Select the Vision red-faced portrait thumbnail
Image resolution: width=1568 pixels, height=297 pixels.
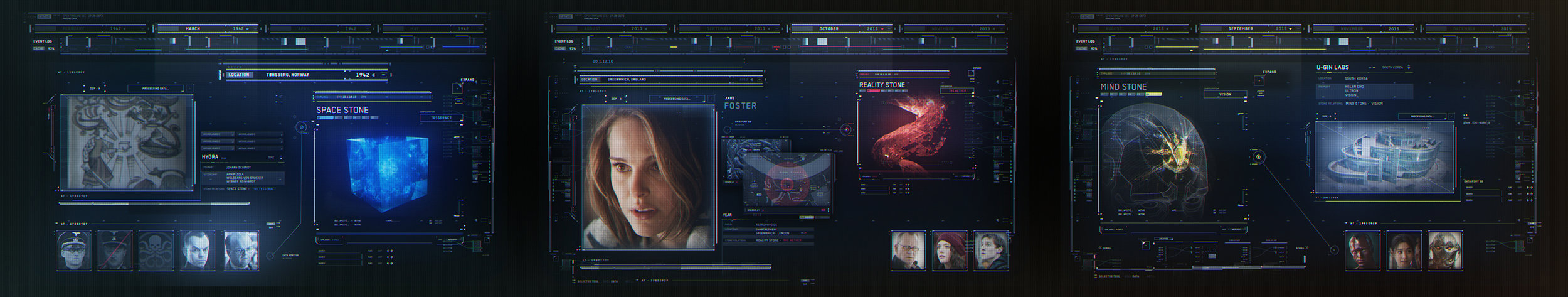point(1362,251)
